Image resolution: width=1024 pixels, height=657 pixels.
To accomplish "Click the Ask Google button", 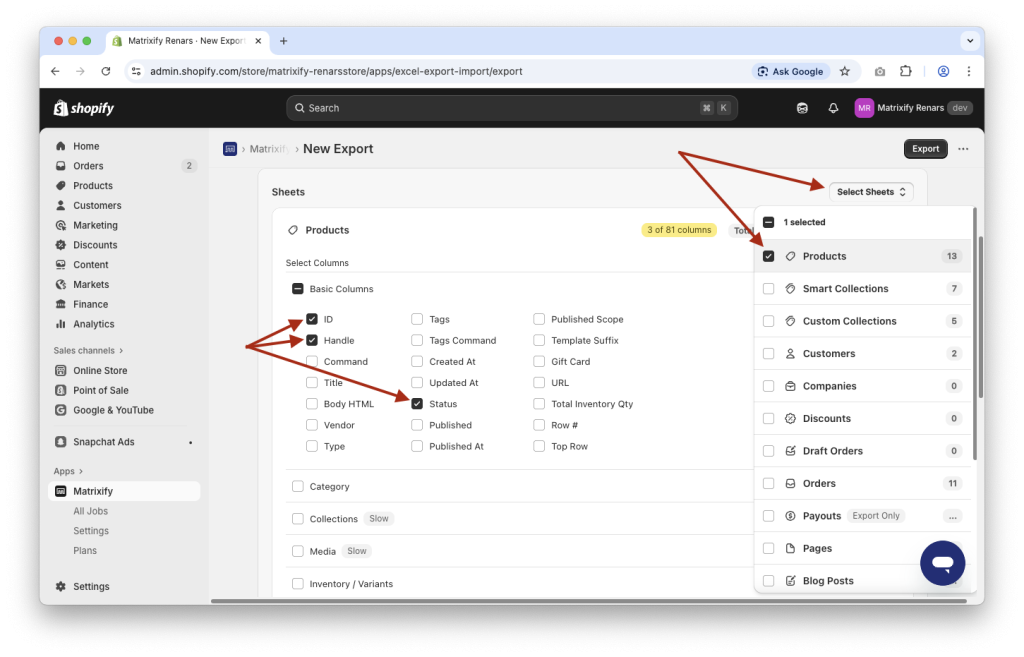I will [791, 71].
